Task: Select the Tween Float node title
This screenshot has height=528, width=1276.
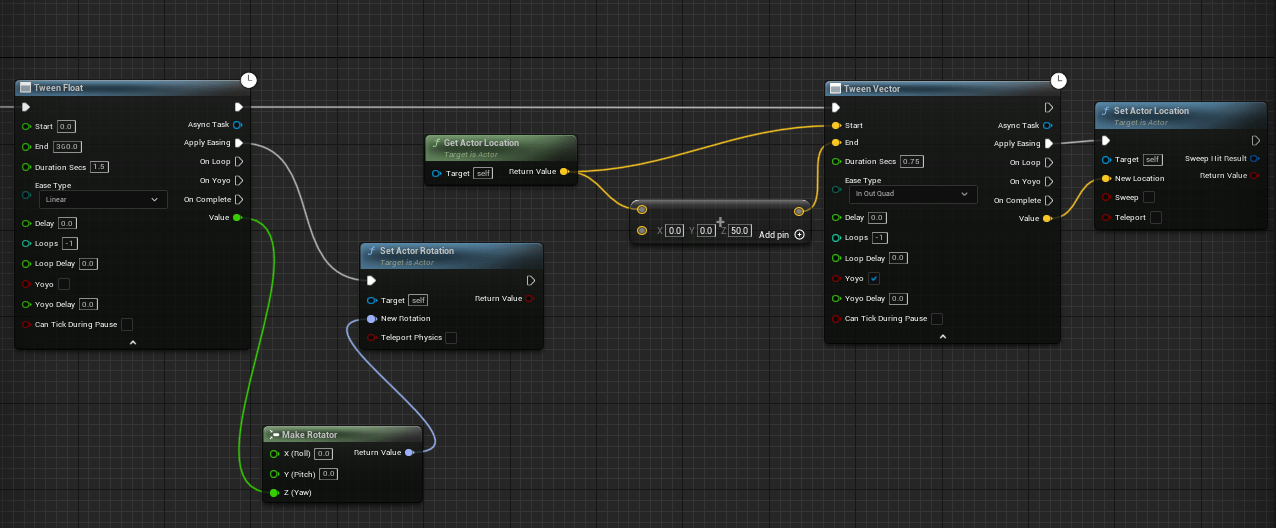Action: click(x=58, y=88)
